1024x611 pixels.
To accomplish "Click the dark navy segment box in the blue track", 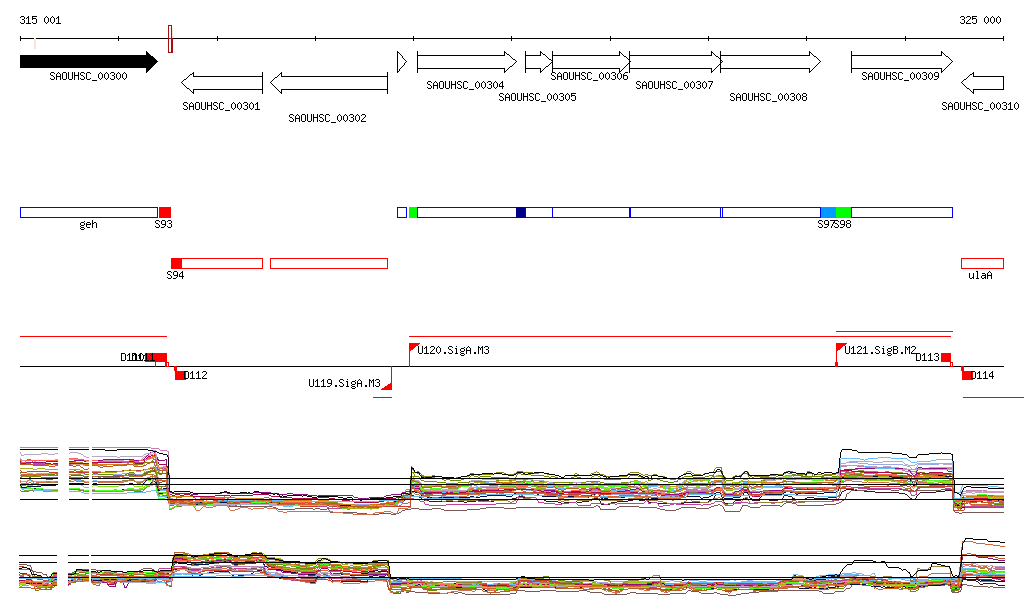I will click(520, 212).
